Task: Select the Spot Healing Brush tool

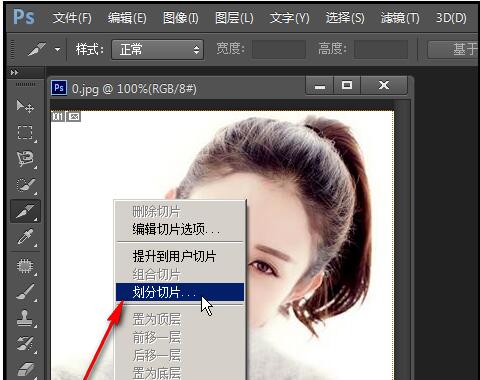Action: tap(26, 266)
